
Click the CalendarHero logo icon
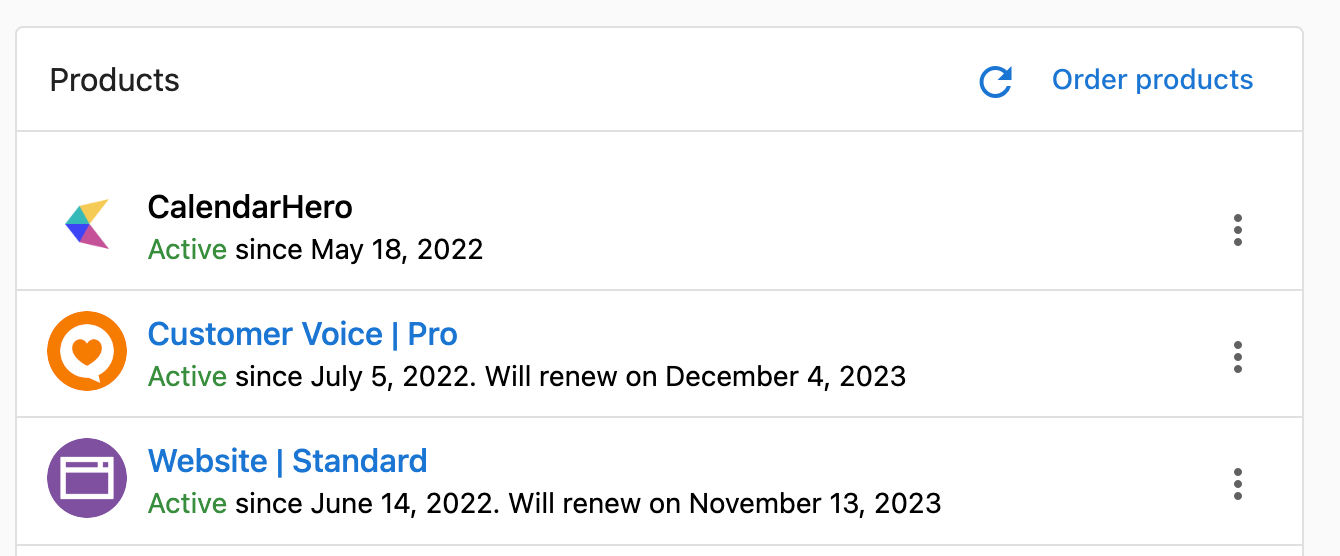(x=87, y=224)
